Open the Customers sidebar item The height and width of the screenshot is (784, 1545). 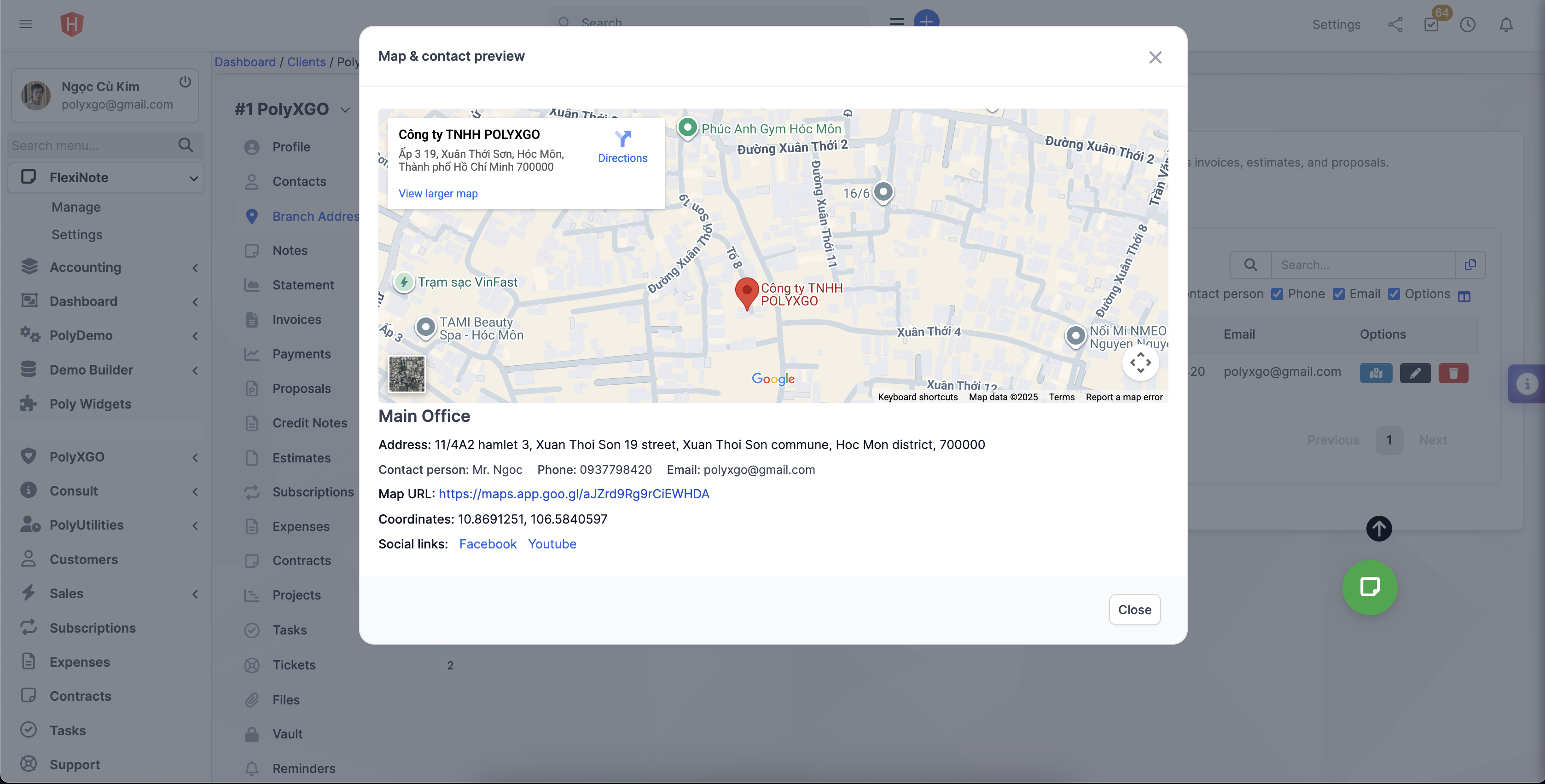click(x=83, y=559)
